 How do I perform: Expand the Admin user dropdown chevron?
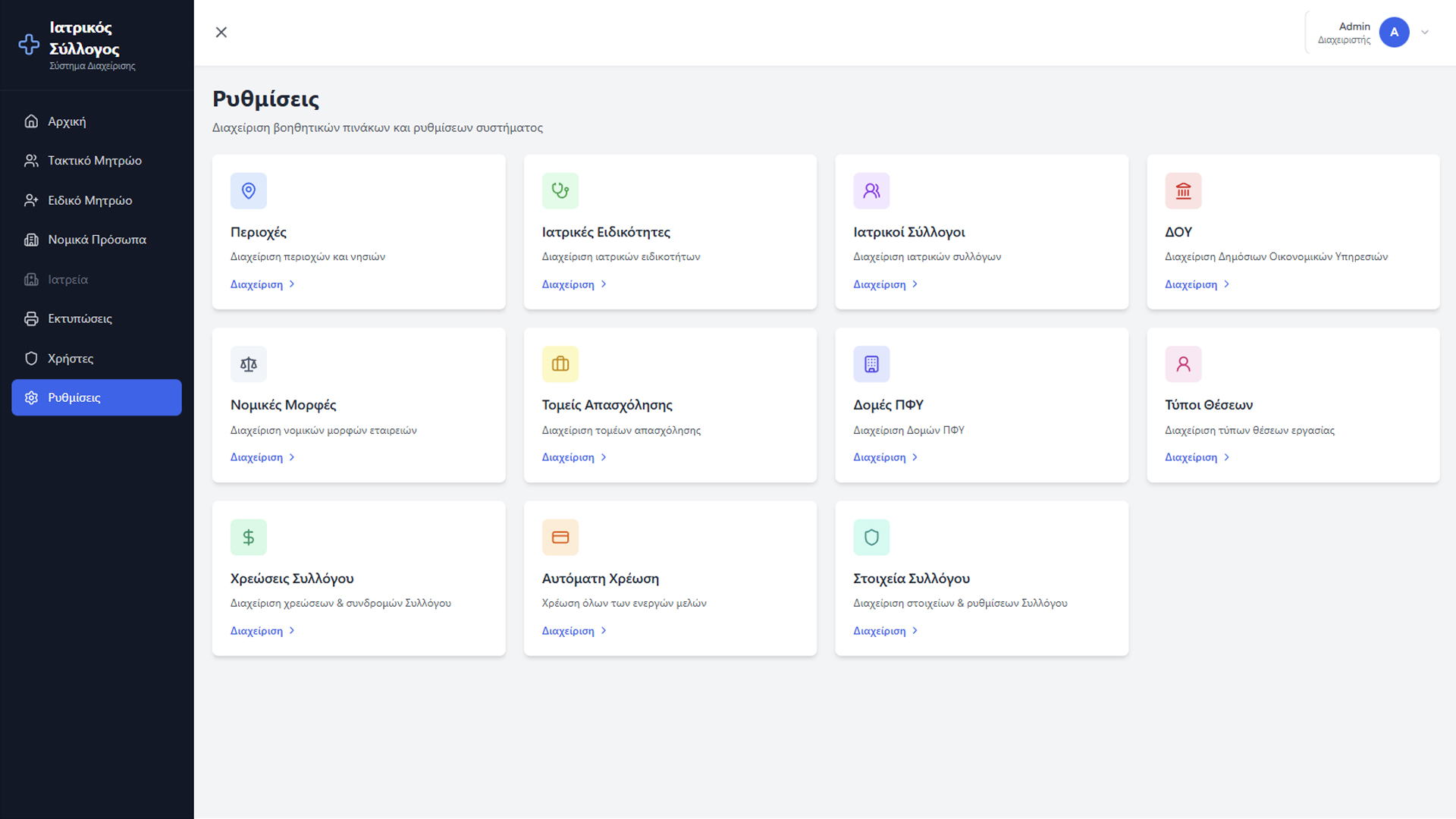(1425, 33)
